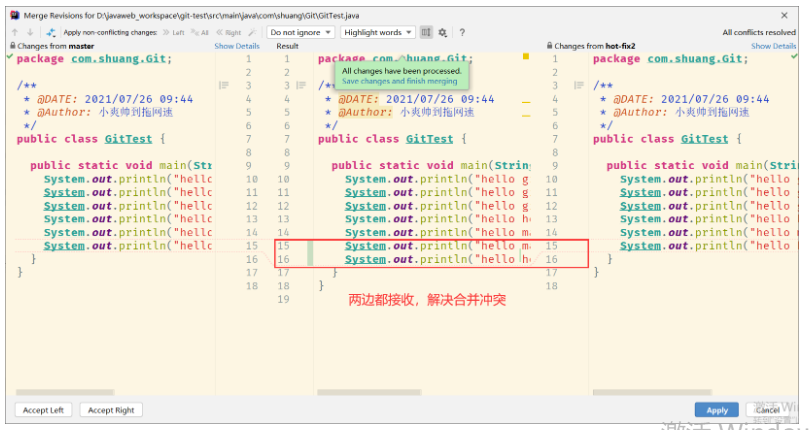This screenshot has width=812, height=430.
Task: Click the Apply button
Action: tap(717, 410)
